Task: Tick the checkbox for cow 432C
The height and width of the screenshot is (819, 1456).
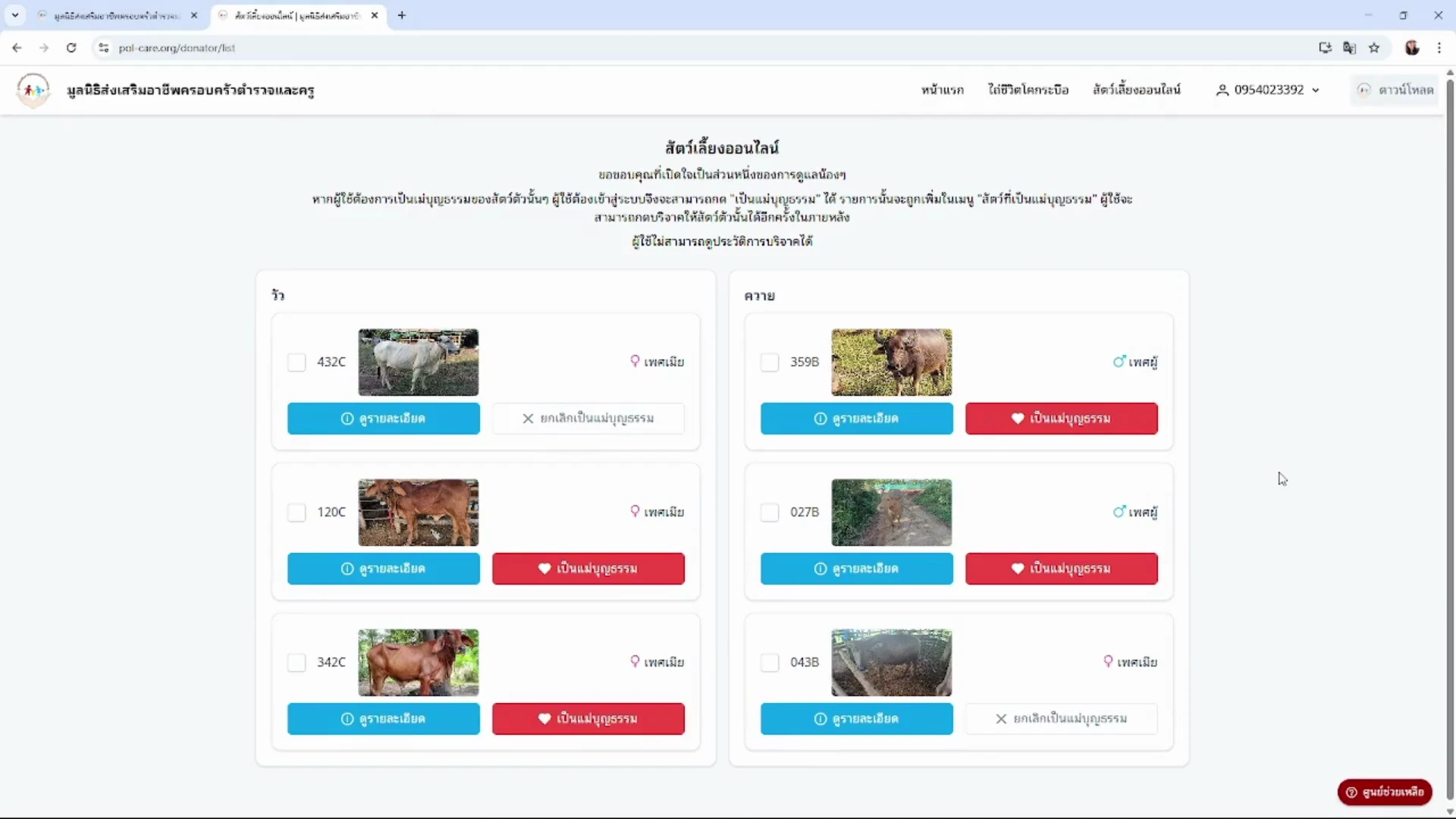Action: click(x=297, y=362)
